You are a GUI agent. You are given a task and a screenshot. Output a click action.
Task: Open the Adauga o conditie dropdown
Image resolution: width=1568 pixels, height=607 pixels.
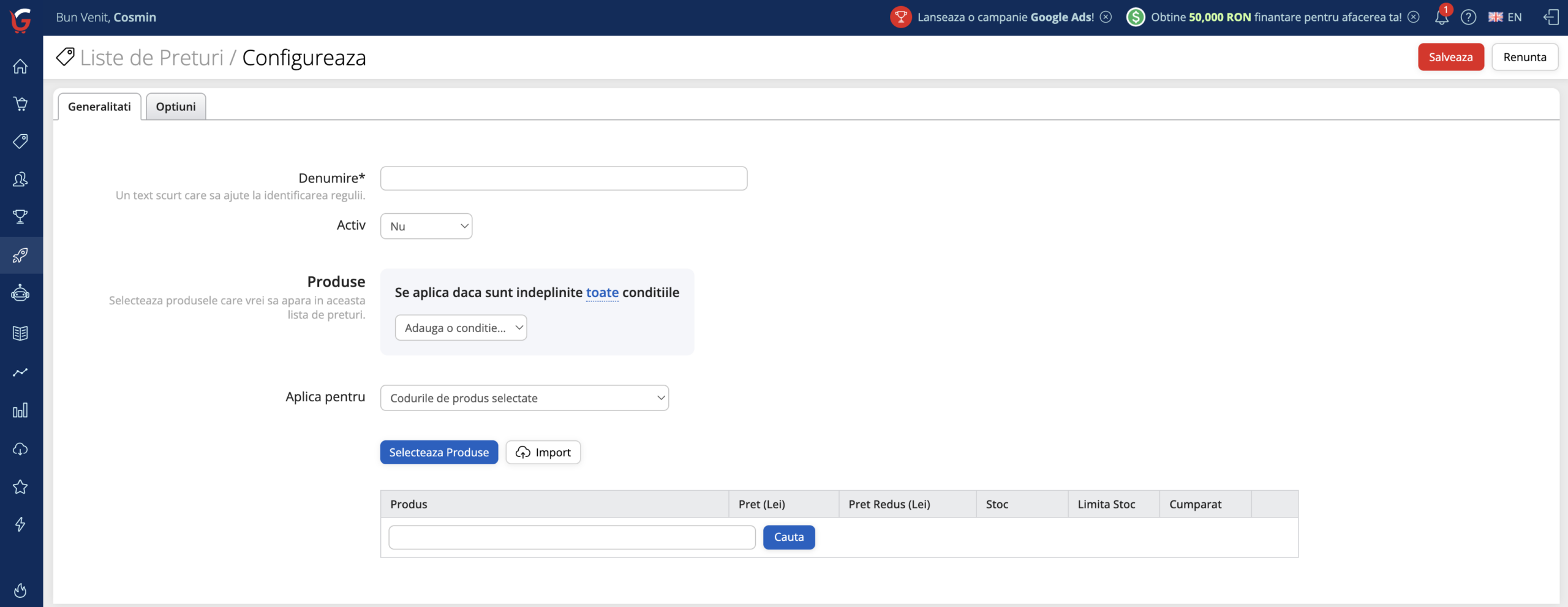tap(461, 328)
